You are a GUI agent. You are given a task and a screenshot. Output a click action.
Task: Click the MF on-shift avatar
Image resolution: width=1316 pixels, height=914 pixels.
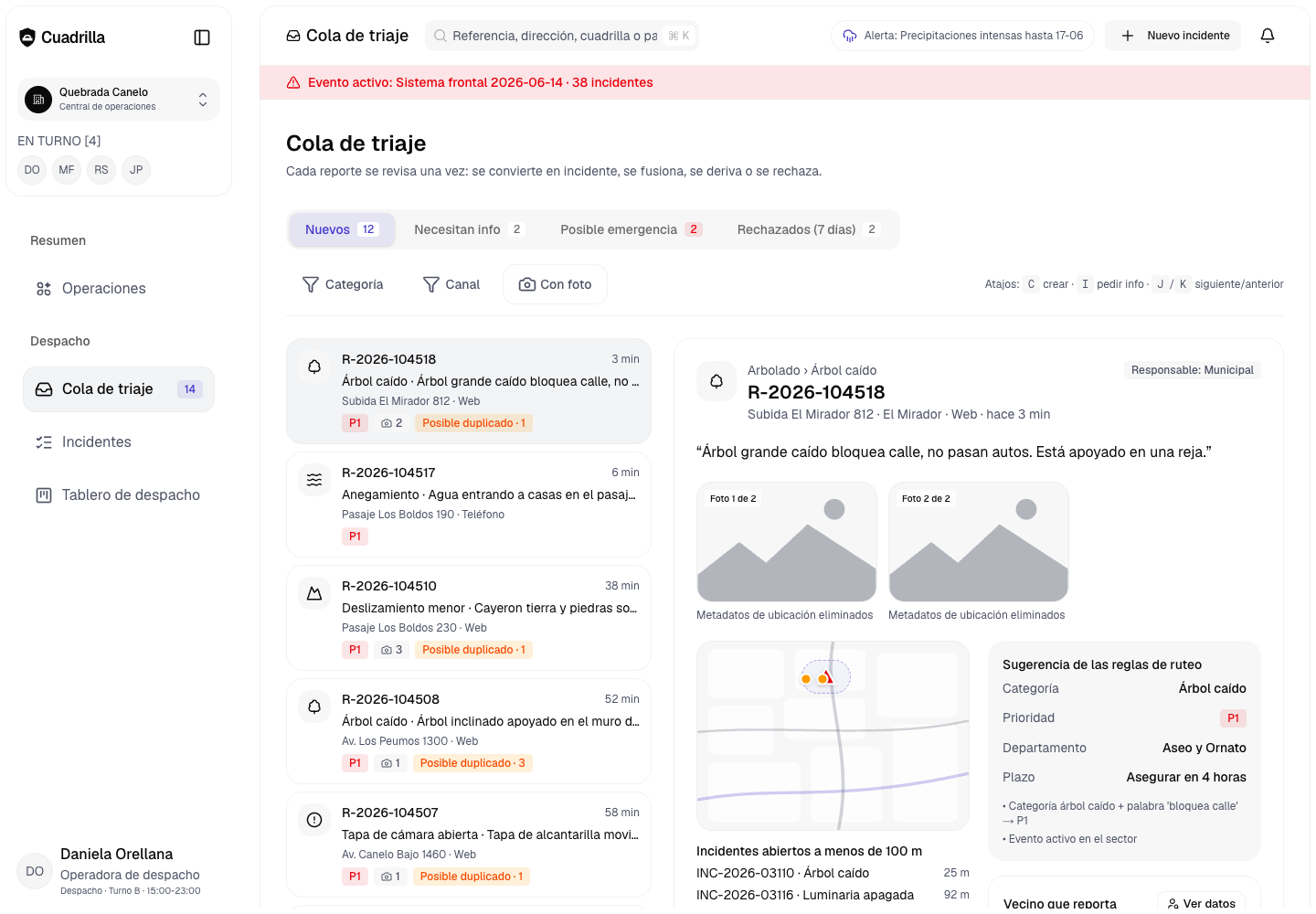[x=67, y=170]
